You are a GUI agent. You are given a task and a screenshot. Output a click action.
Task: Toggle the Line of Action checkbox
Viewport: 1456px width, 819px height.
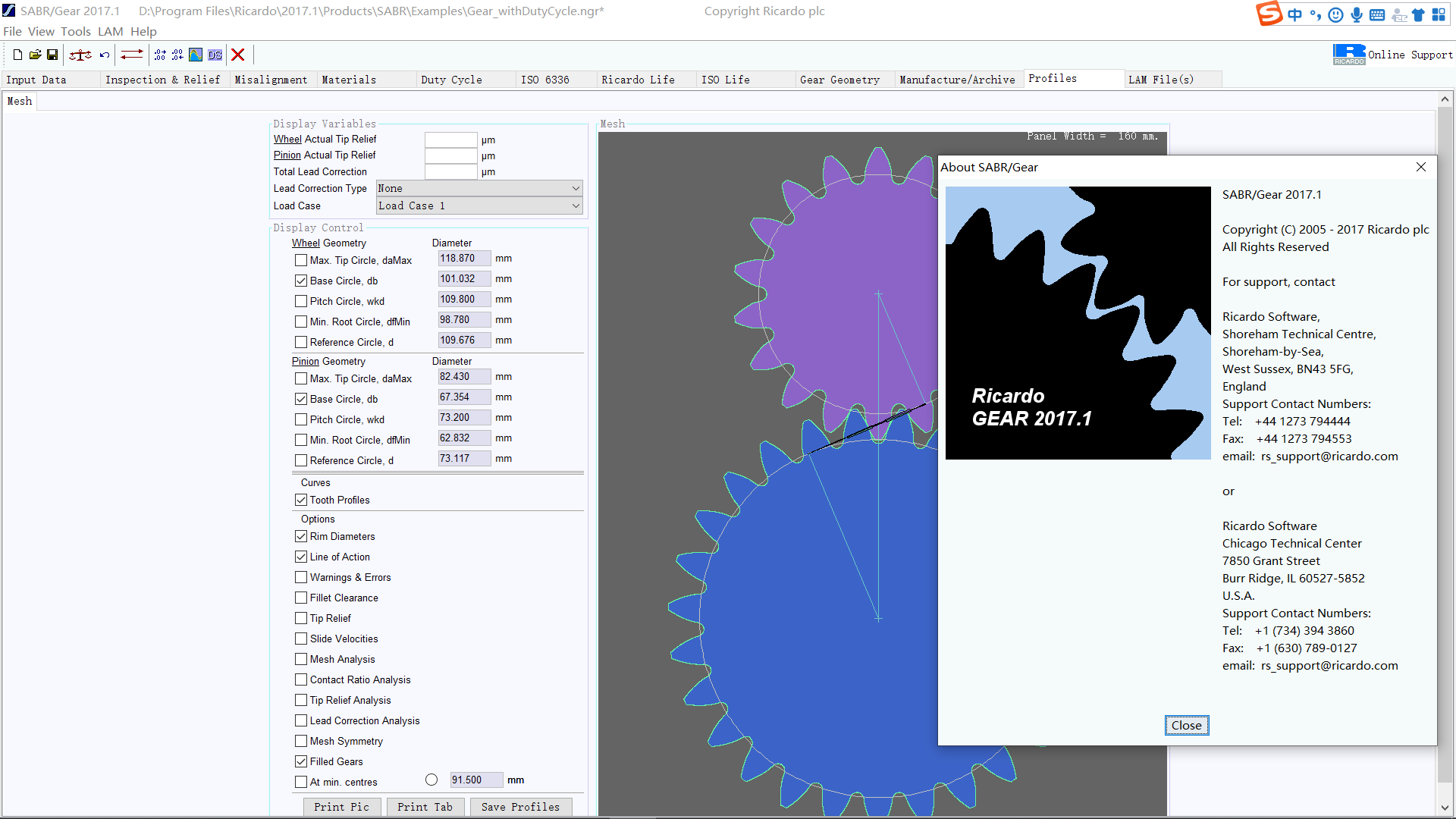pos(301,557)
